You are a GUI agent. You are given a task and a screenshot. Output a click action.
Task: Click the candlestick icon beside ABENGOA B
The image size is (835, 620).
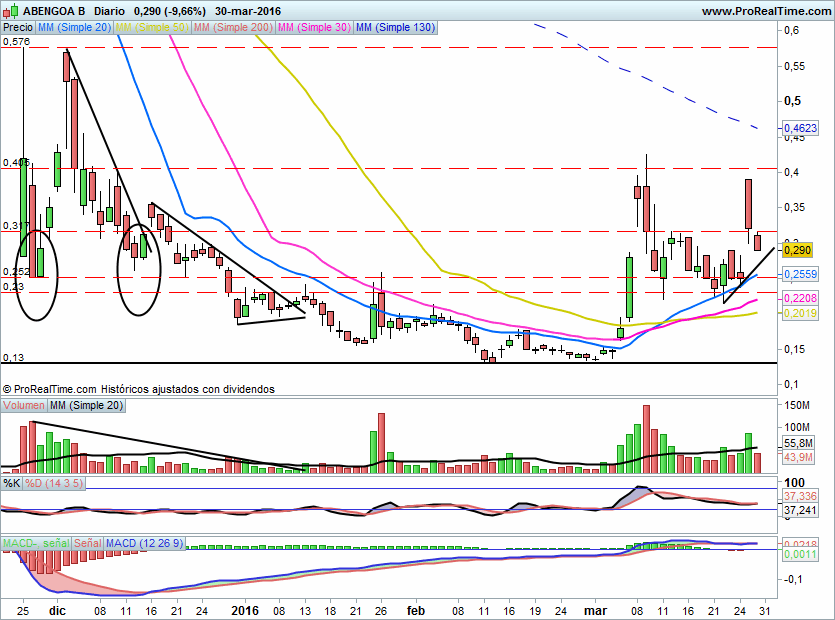(11, 11)
